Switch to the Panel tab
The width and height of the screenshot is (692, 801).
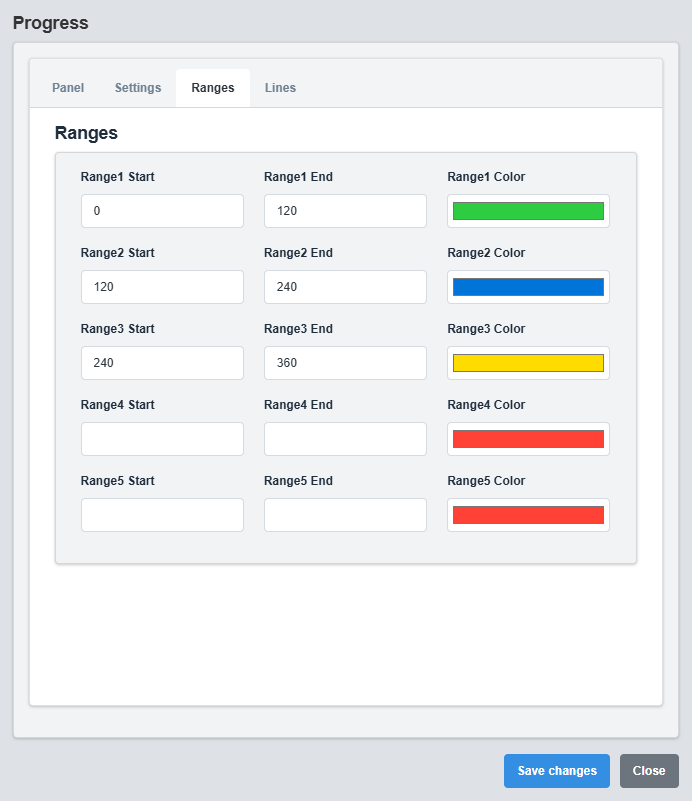pos(67,87)
